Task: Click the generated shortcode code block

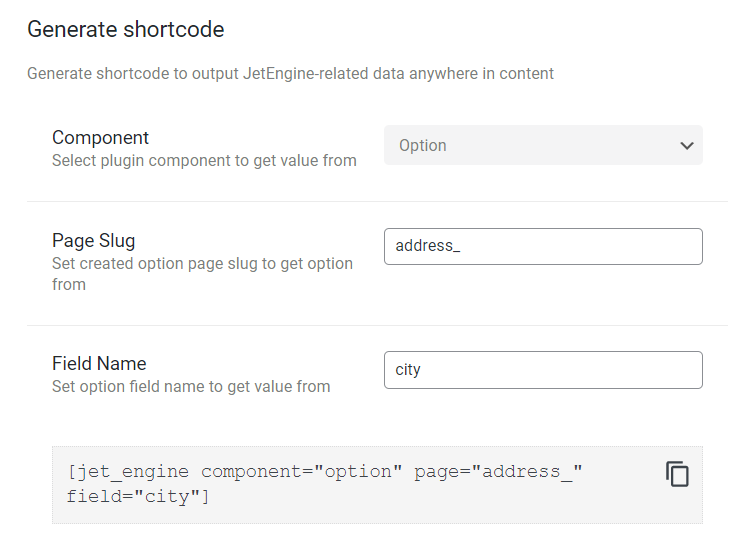Action: point(377,485)
